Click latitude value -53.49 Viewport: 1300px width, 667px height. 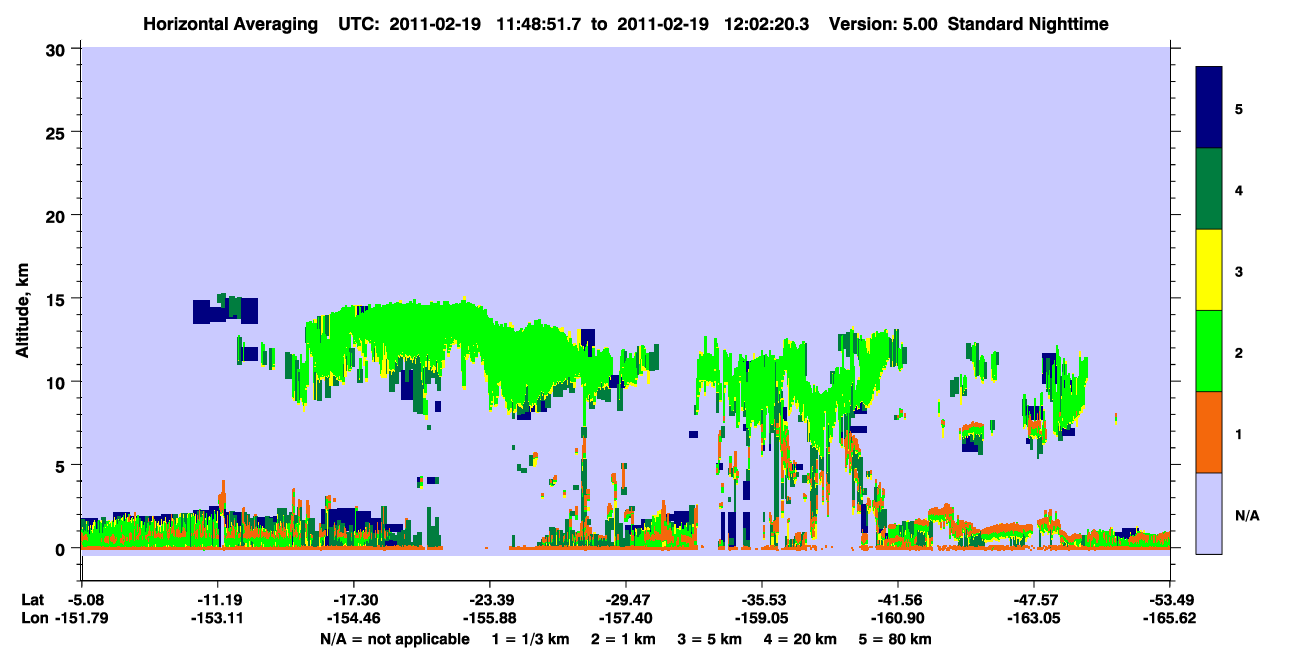1169,600
